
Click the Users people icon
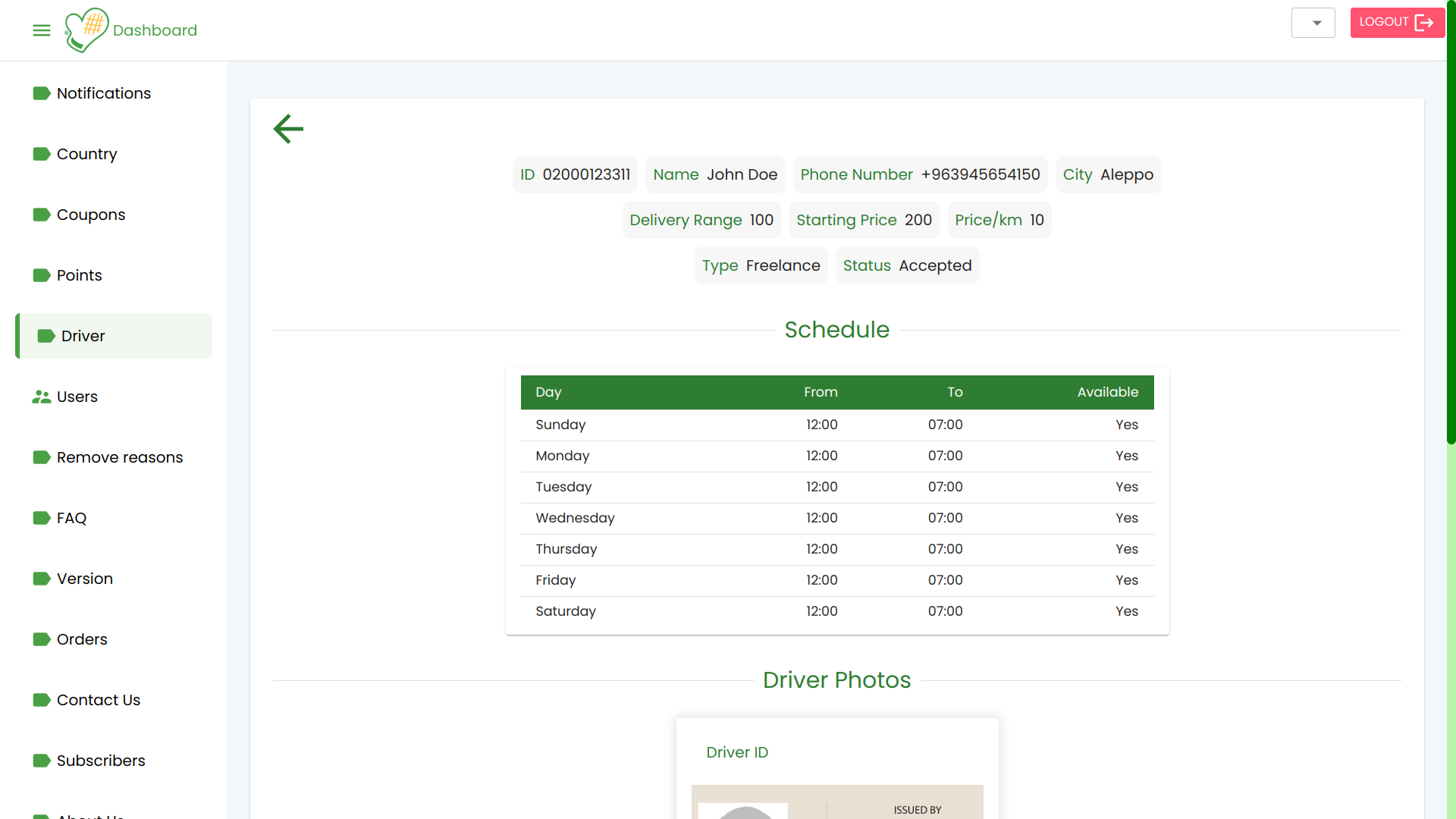point(42,397)
